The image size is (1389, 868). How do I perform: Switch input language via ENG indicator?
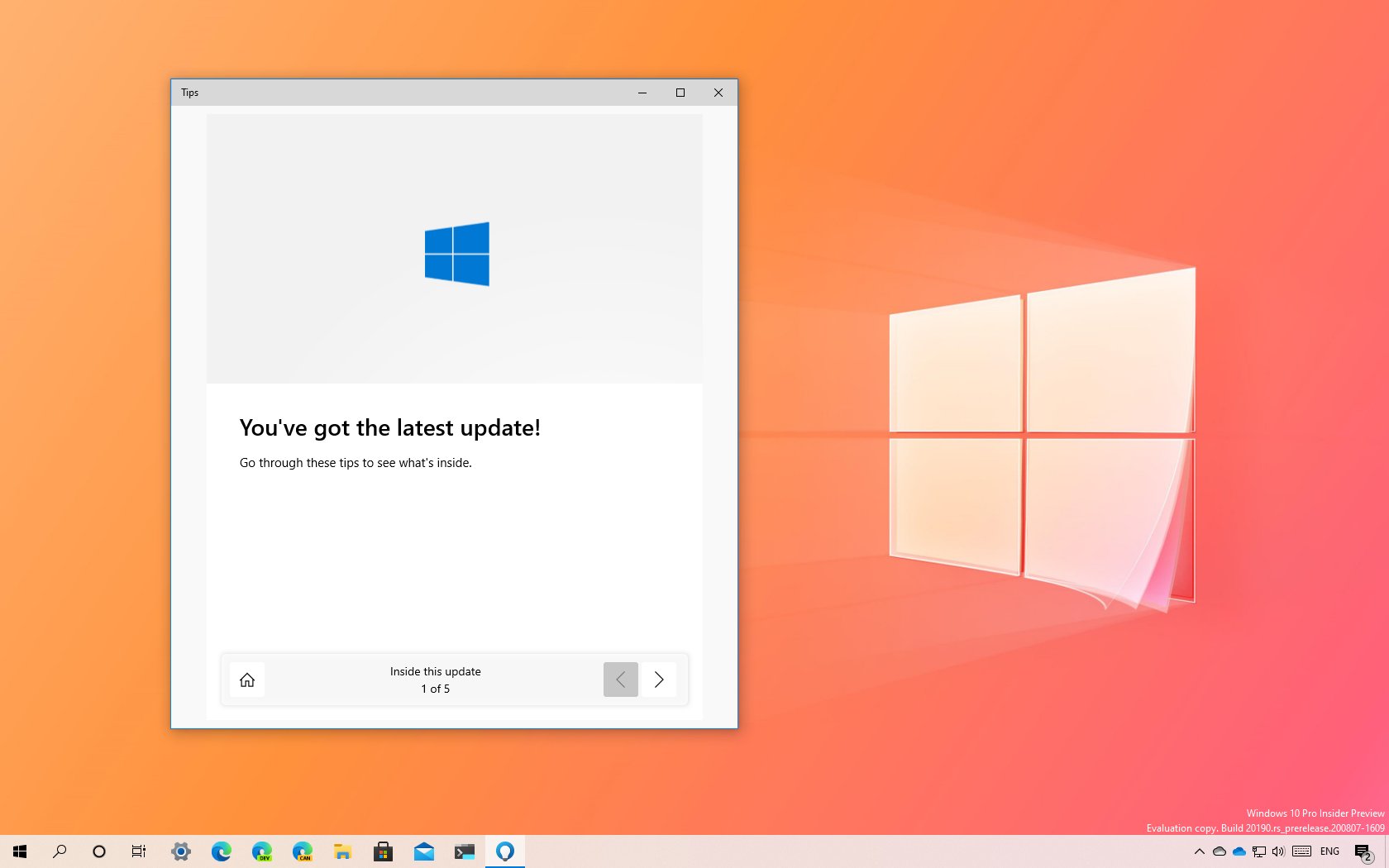(1329, 851)
